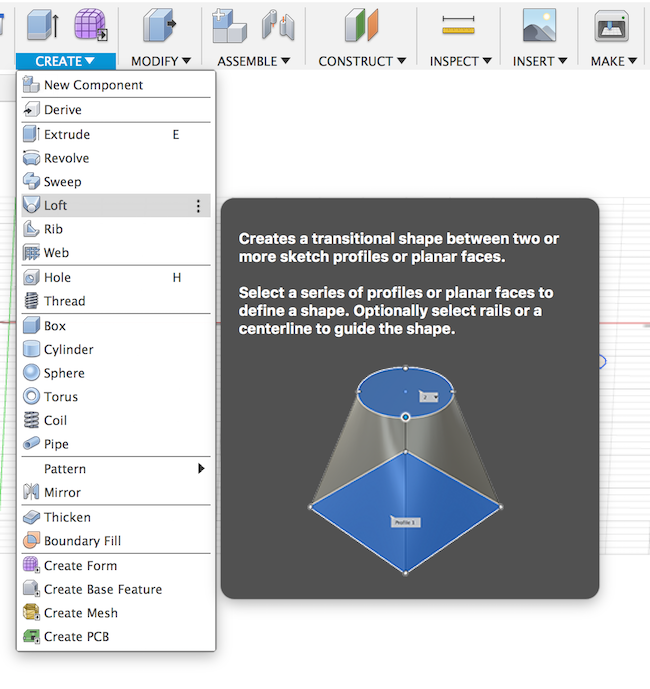The image size is (650, 689).
Task: Open the ASSEMBLE dropdown menu
Action: point(254,61)
